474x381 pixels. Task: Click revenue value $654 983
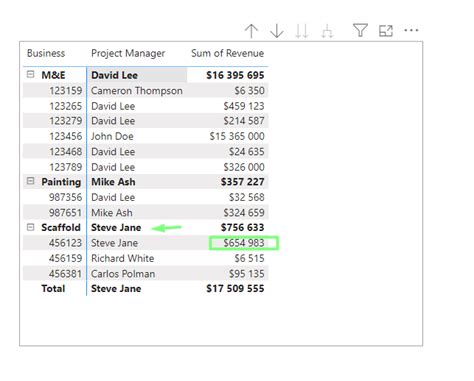[244, 243]
